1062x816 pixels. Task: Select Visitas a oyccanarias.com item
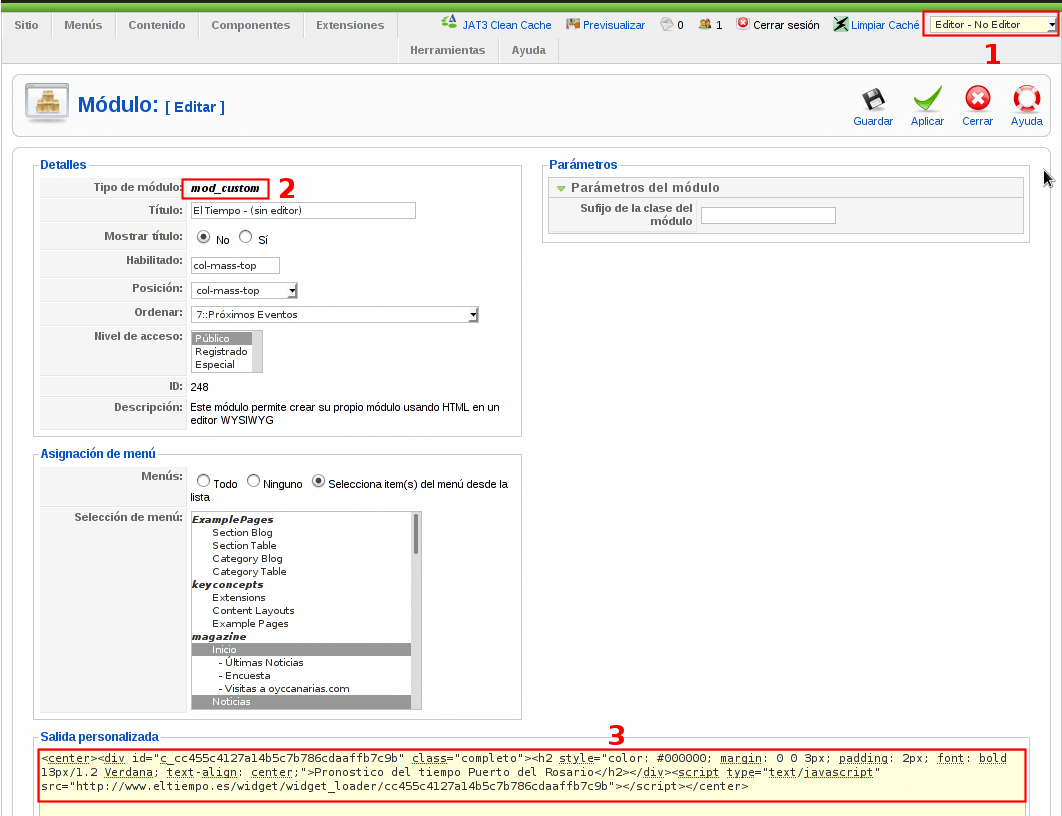(x=301, y=689)
